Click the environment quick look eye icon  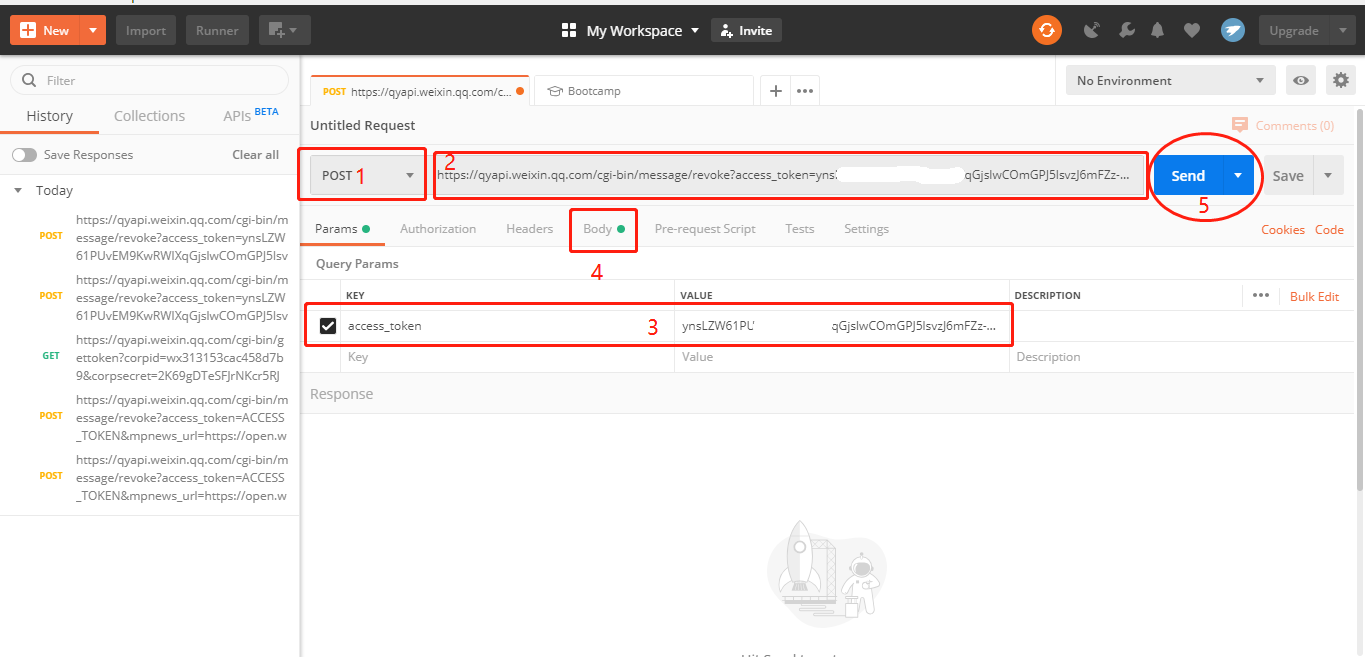1300,81
